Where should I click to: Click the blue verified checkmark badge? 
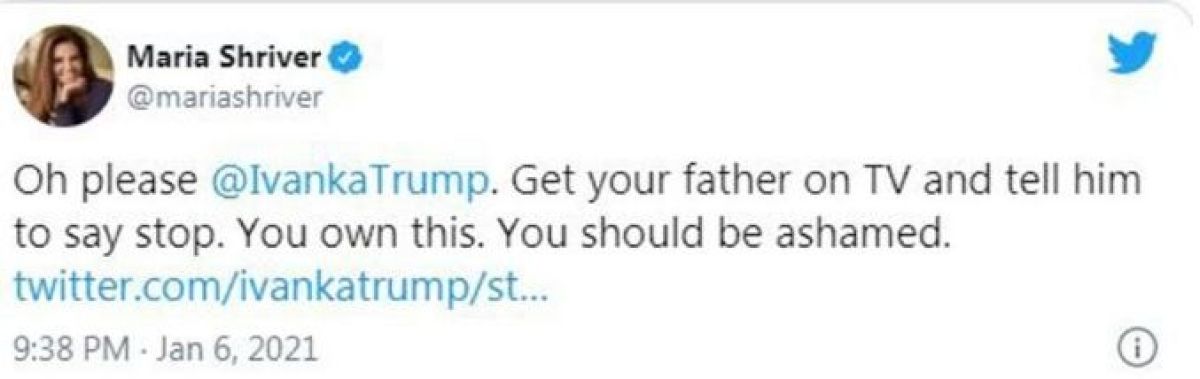(347, 58)
